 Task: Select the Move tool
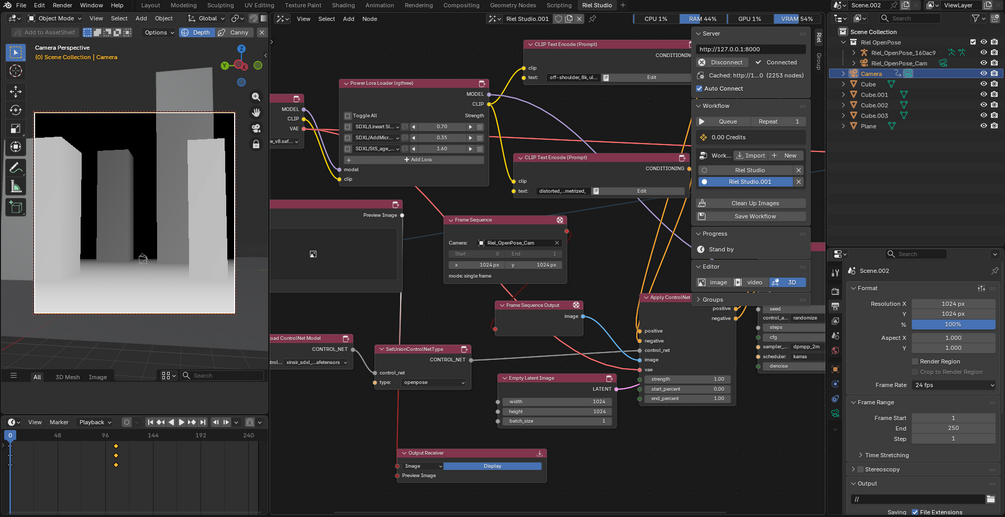pyautogui.click(x=16, y=92)
